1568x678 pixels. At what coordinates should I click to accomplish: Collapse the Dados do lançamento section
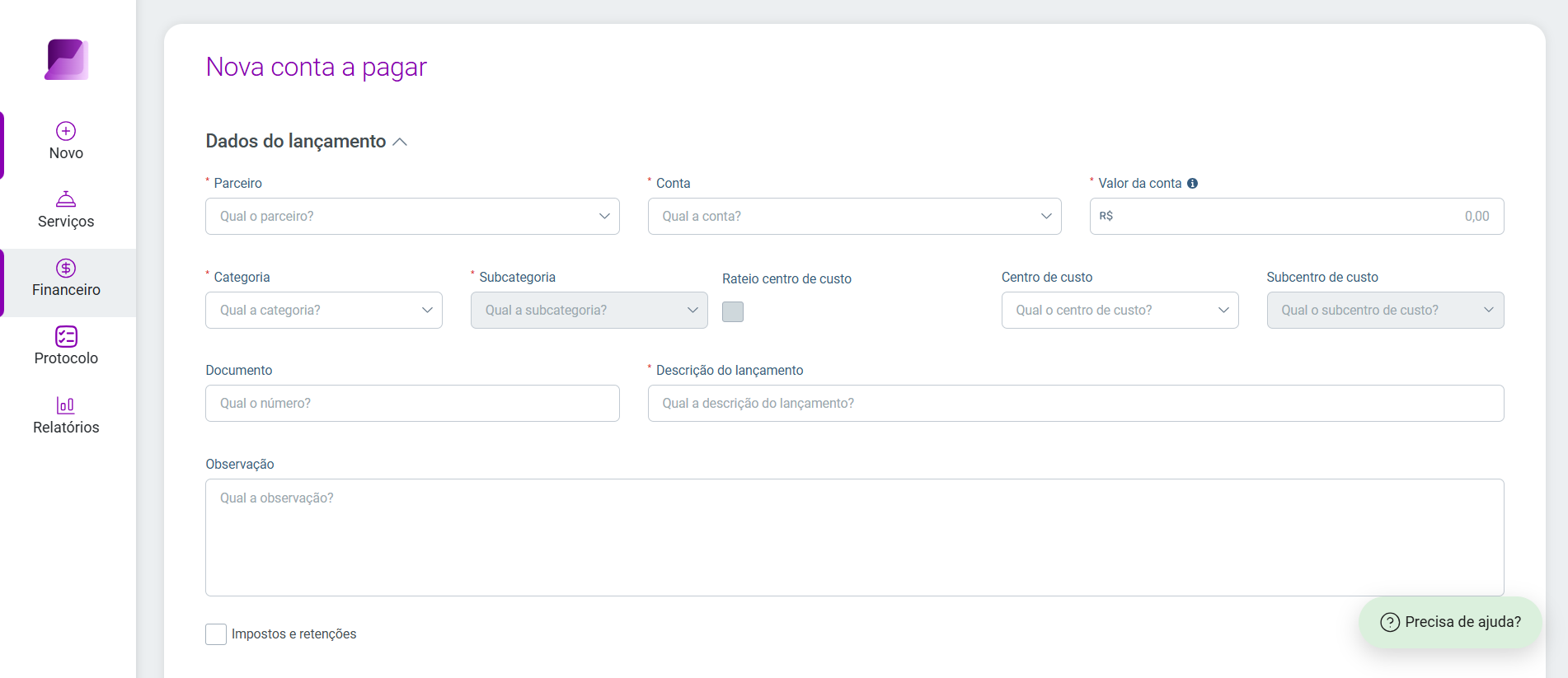[400, 142]
